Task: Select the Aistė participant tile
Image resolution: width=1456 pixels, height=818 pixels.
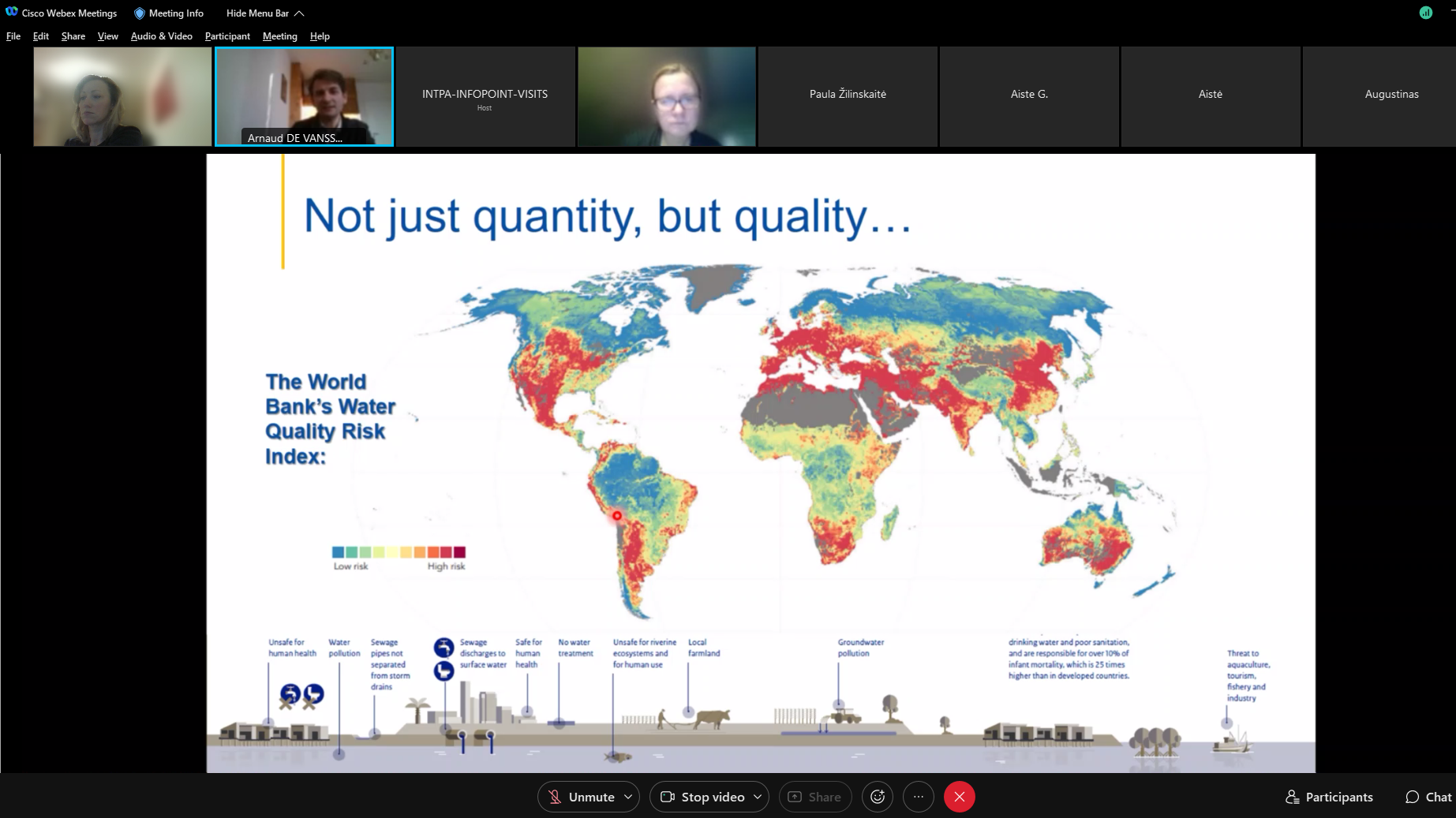Action: tap(1211, 96)
